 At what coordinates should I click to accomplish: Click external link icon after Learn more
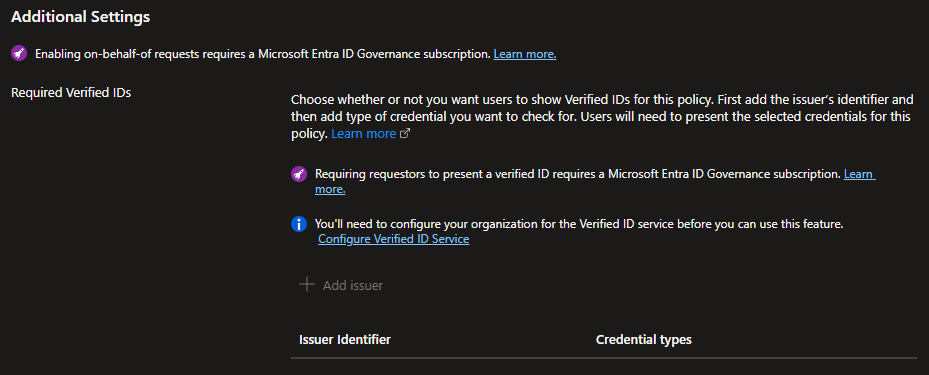405,134
